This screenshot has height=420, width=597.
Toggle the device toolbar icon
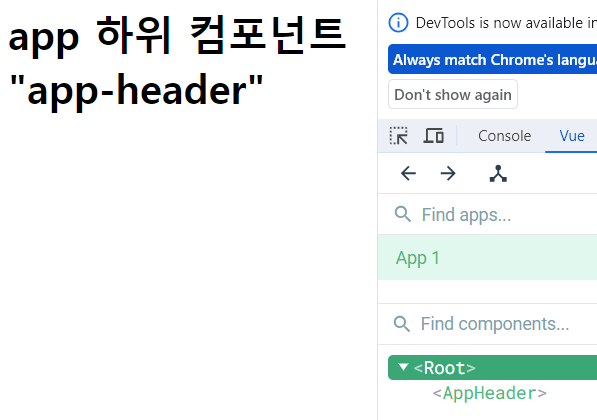tap(433, 136)
